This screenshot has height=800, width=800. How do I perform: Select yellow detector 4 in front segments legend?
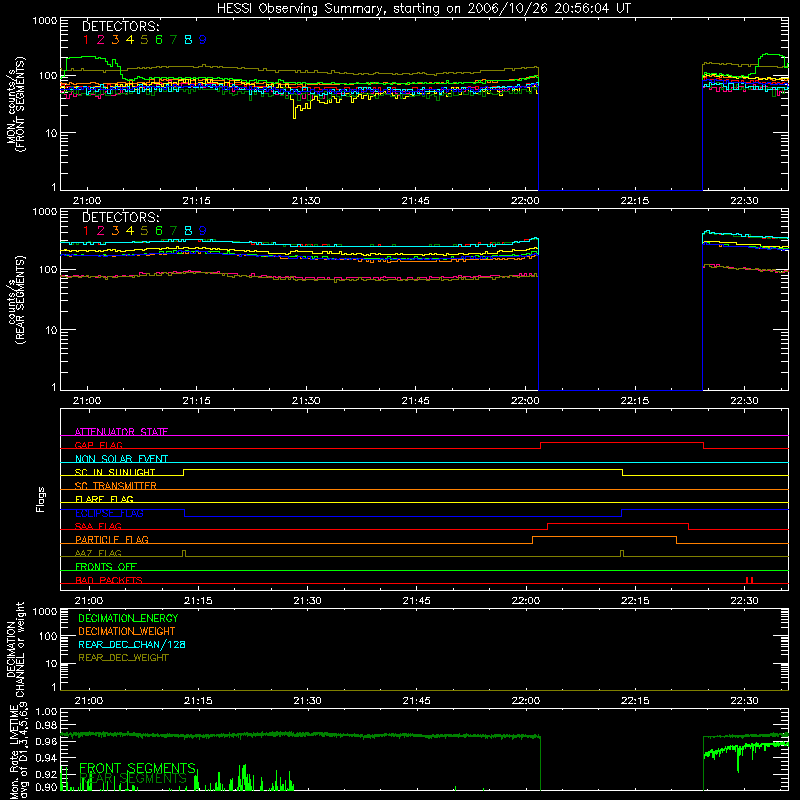point(130,39)
